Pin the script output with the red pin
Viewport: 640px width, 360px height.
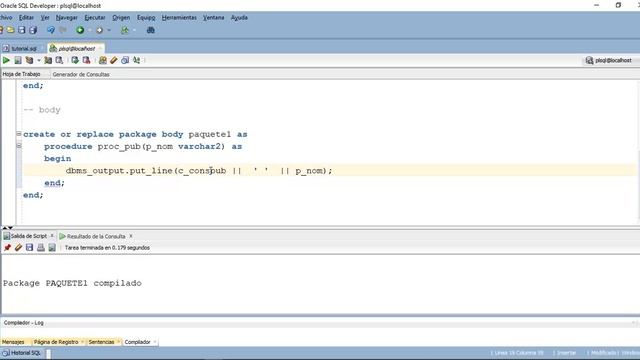point(7,248)
